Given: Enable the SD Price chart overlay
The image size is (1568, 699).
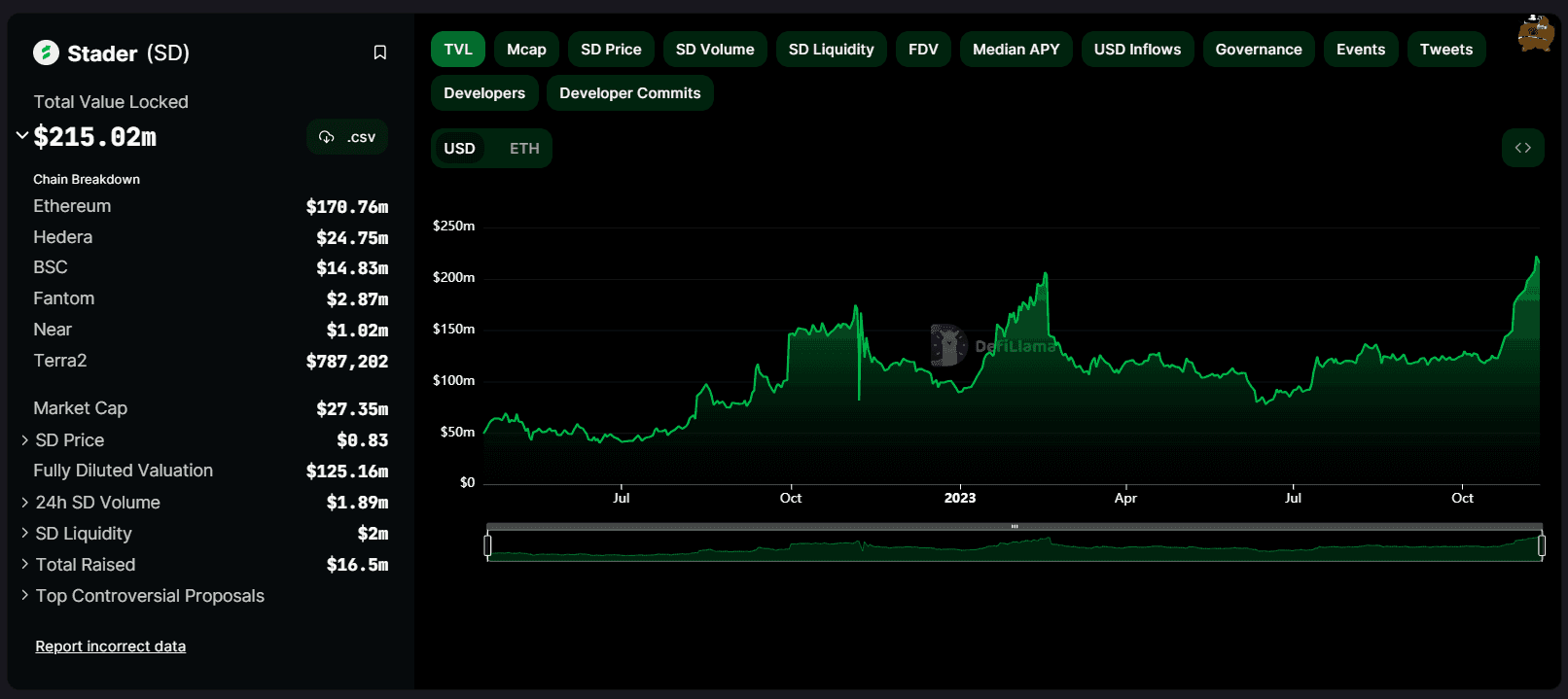Looking at the screenshot, I should (611, 50).
